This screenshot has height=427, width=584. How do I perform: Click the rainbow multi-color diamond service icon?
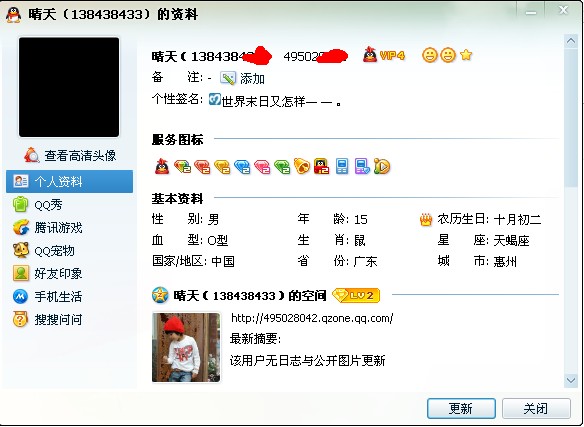tap(182, 167)
